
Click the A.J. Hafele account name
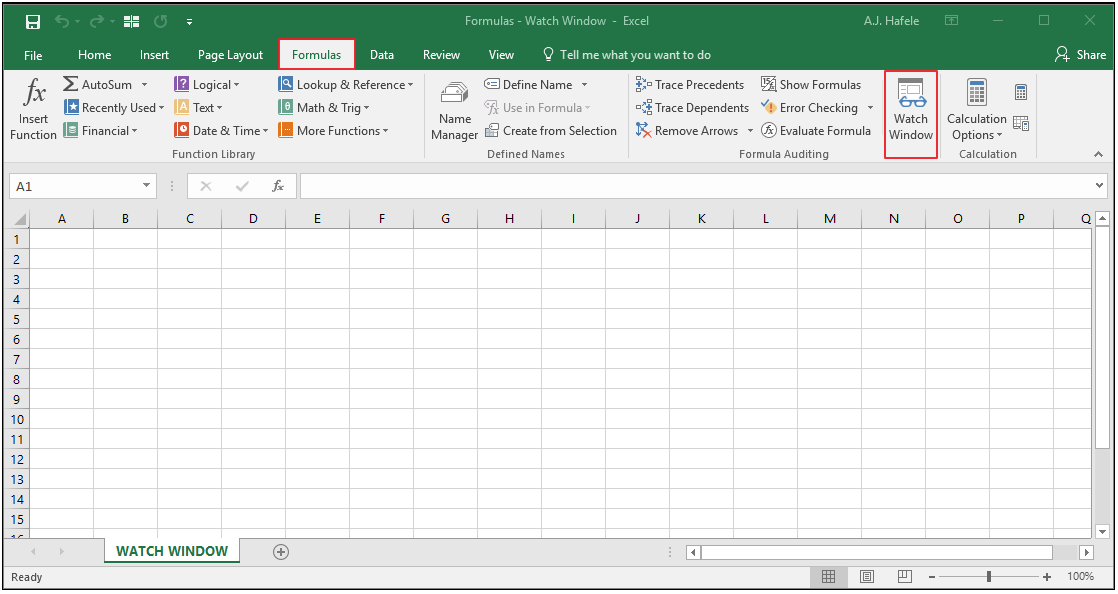891,21
